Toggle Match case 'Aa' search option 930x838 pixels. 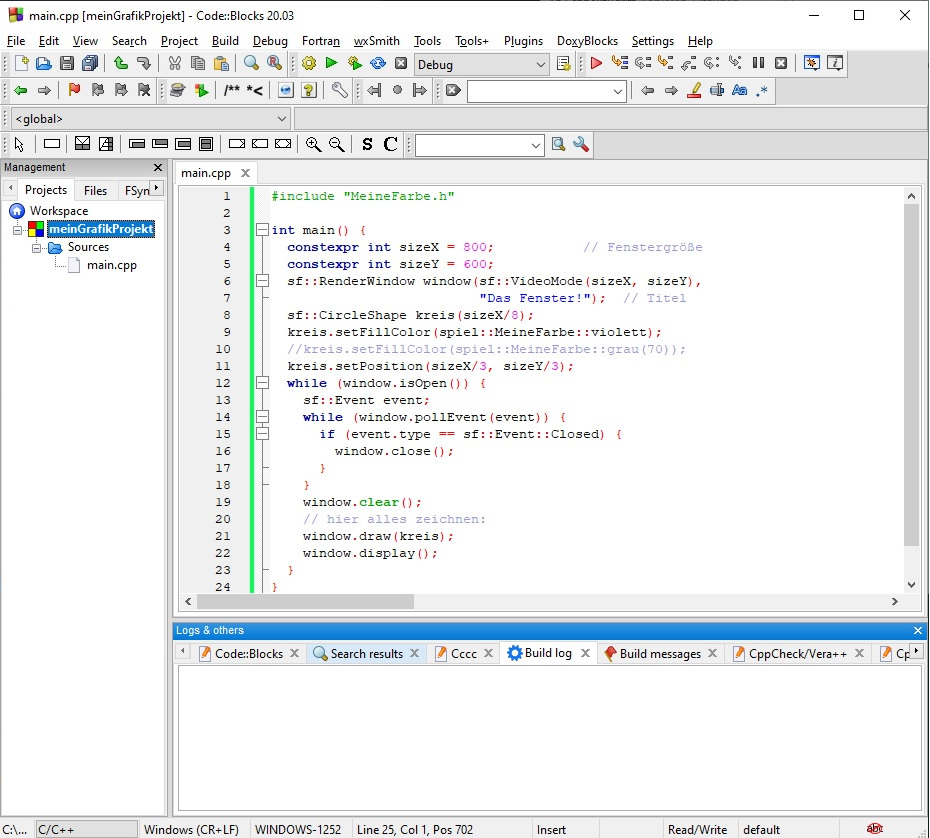coord(739,90)
